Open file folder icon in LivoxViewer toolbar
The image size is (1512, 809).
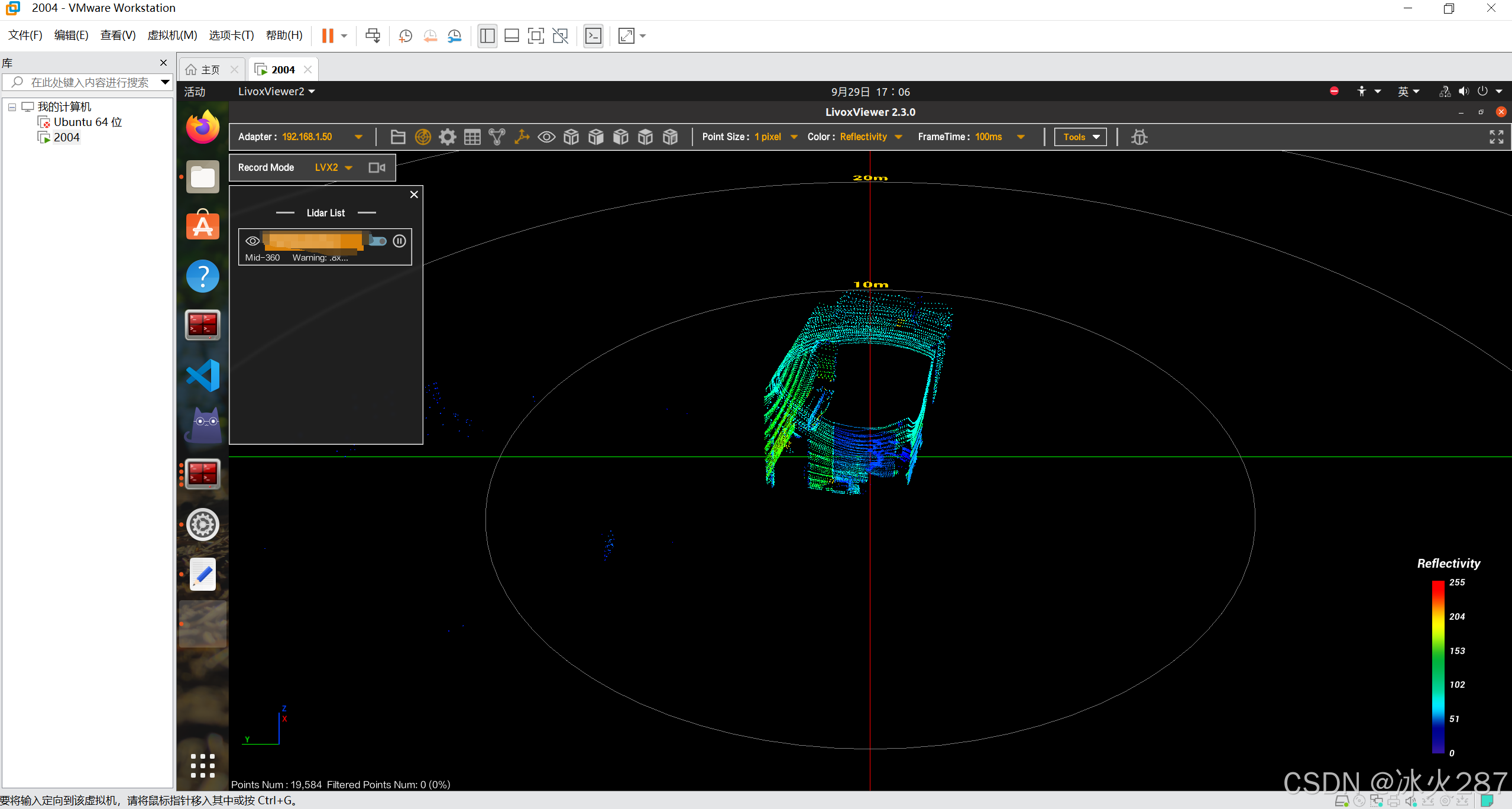[x=398, y=137]
